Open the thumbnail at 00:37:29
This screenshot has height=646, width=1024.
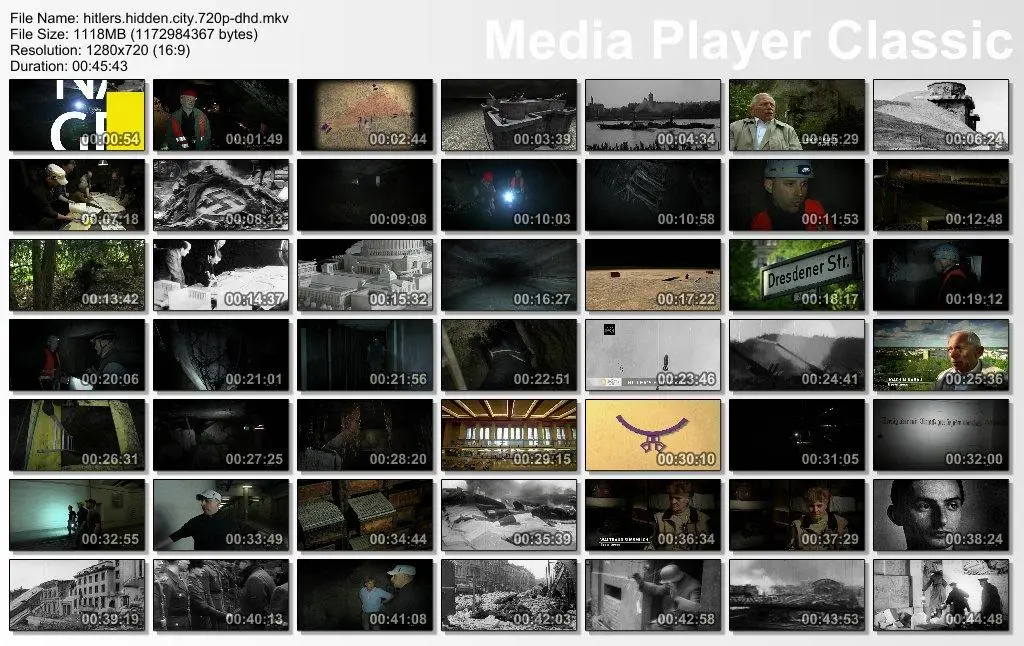(x=797, y=515)
